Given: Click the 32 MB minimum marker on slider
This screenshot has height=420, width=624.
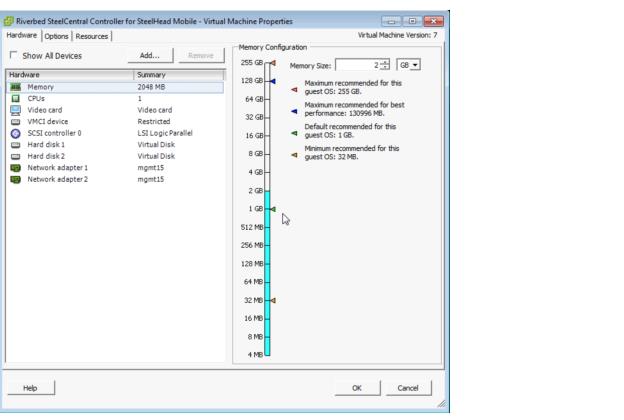Looking at the screenshot, I should click(x=273, y=301).
